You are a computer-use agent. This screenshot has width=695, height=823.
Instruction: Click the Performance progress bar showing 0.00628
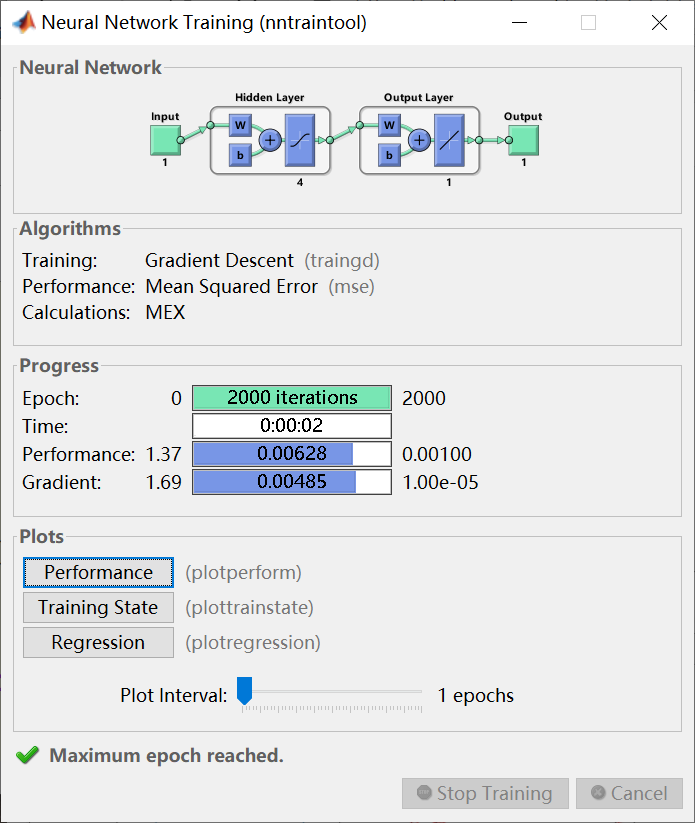[x=291, y=454]
